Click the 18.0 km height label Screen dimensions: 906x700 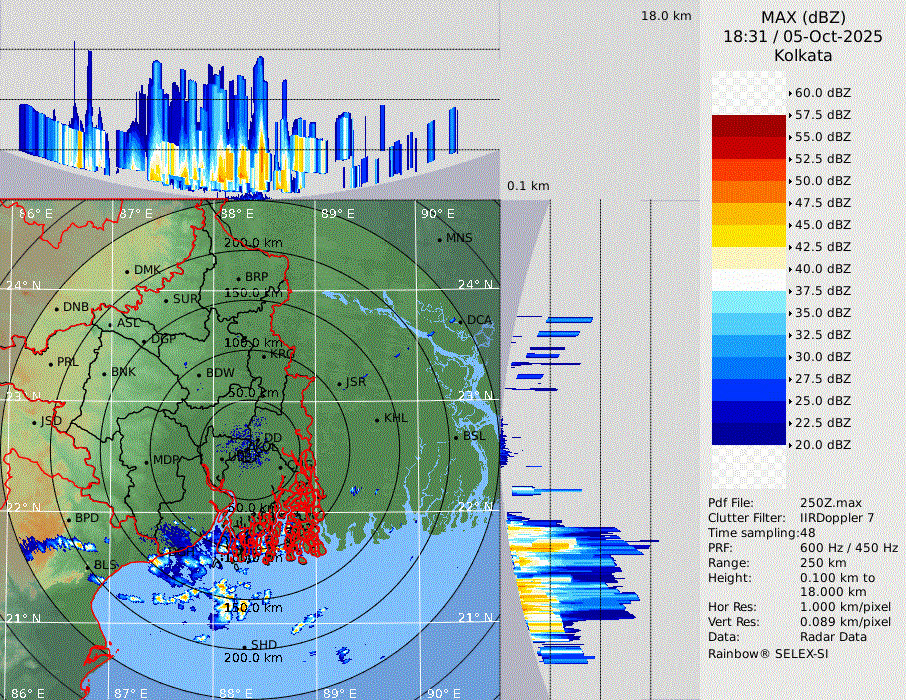point(666,16)
